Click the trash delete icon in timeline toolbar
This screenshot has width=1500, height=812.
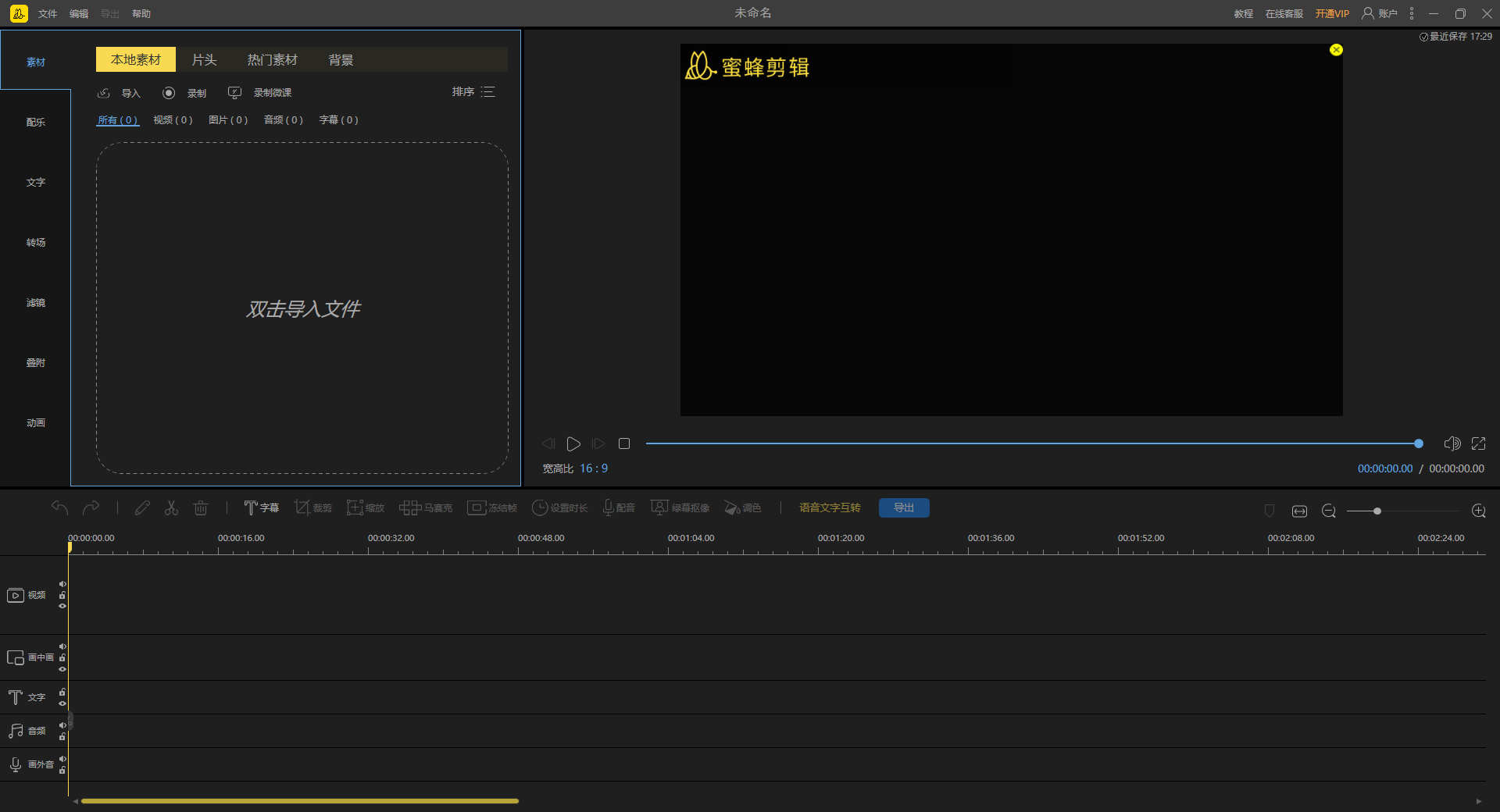(201, 508)
